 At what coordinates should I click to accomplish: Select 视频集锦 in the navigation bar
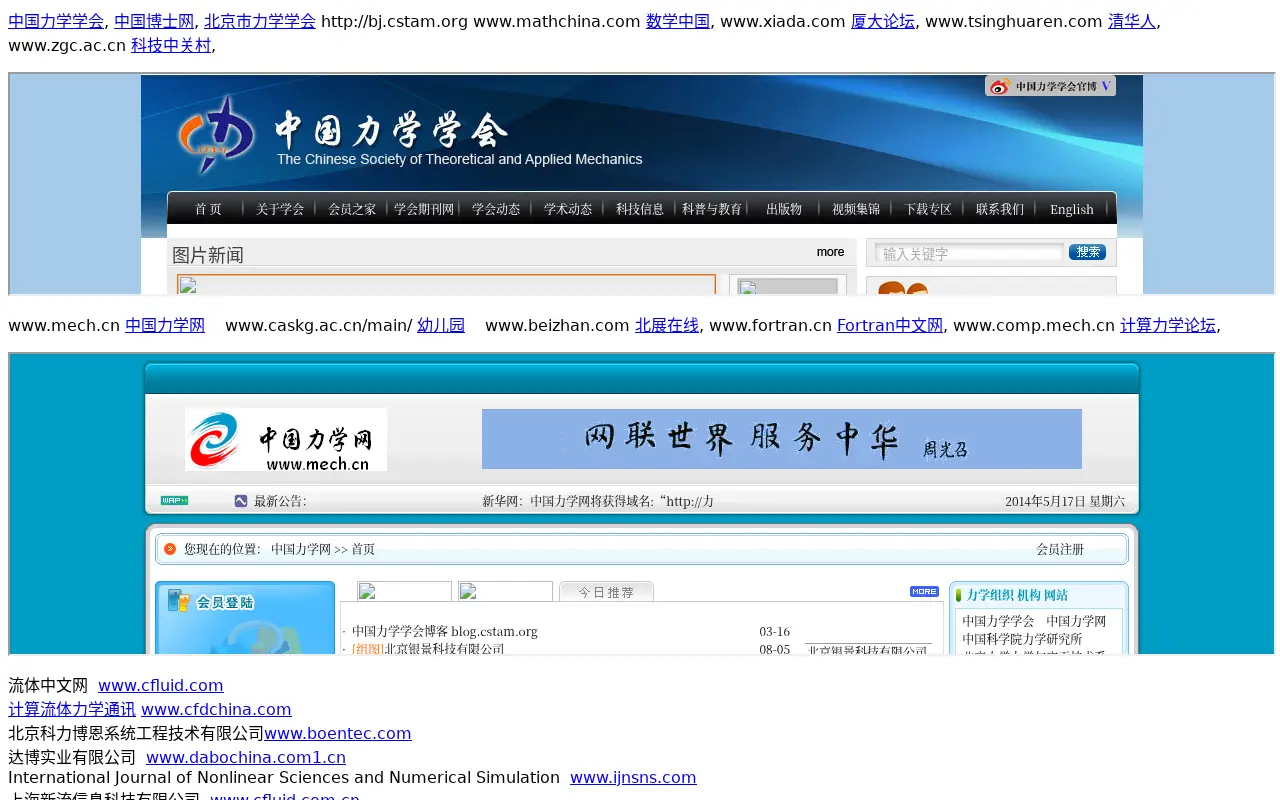point(856,209)
